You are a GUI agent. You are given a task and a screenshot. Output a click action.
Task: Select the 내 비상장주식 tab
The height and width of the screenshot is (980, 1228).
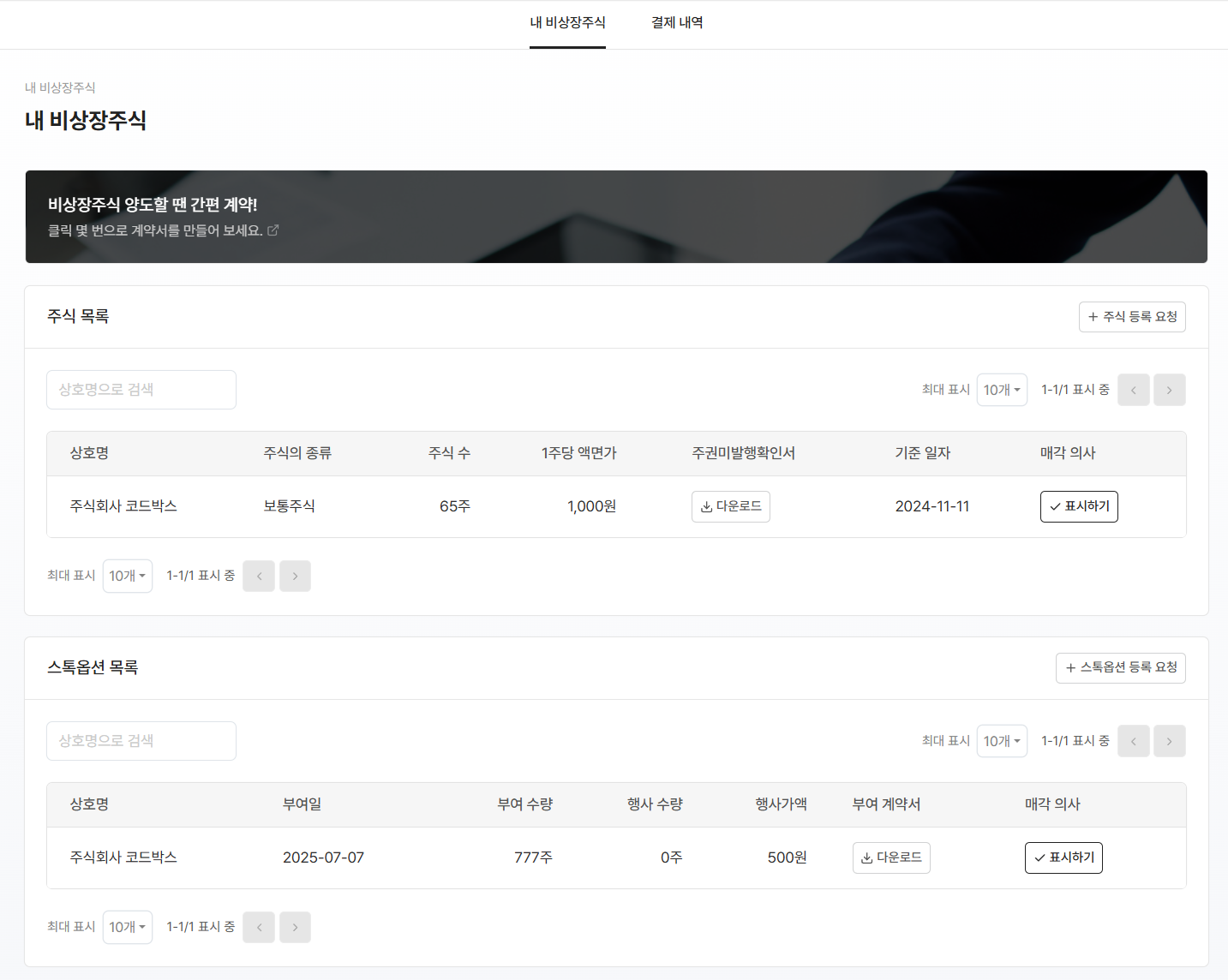click(567, 22)
